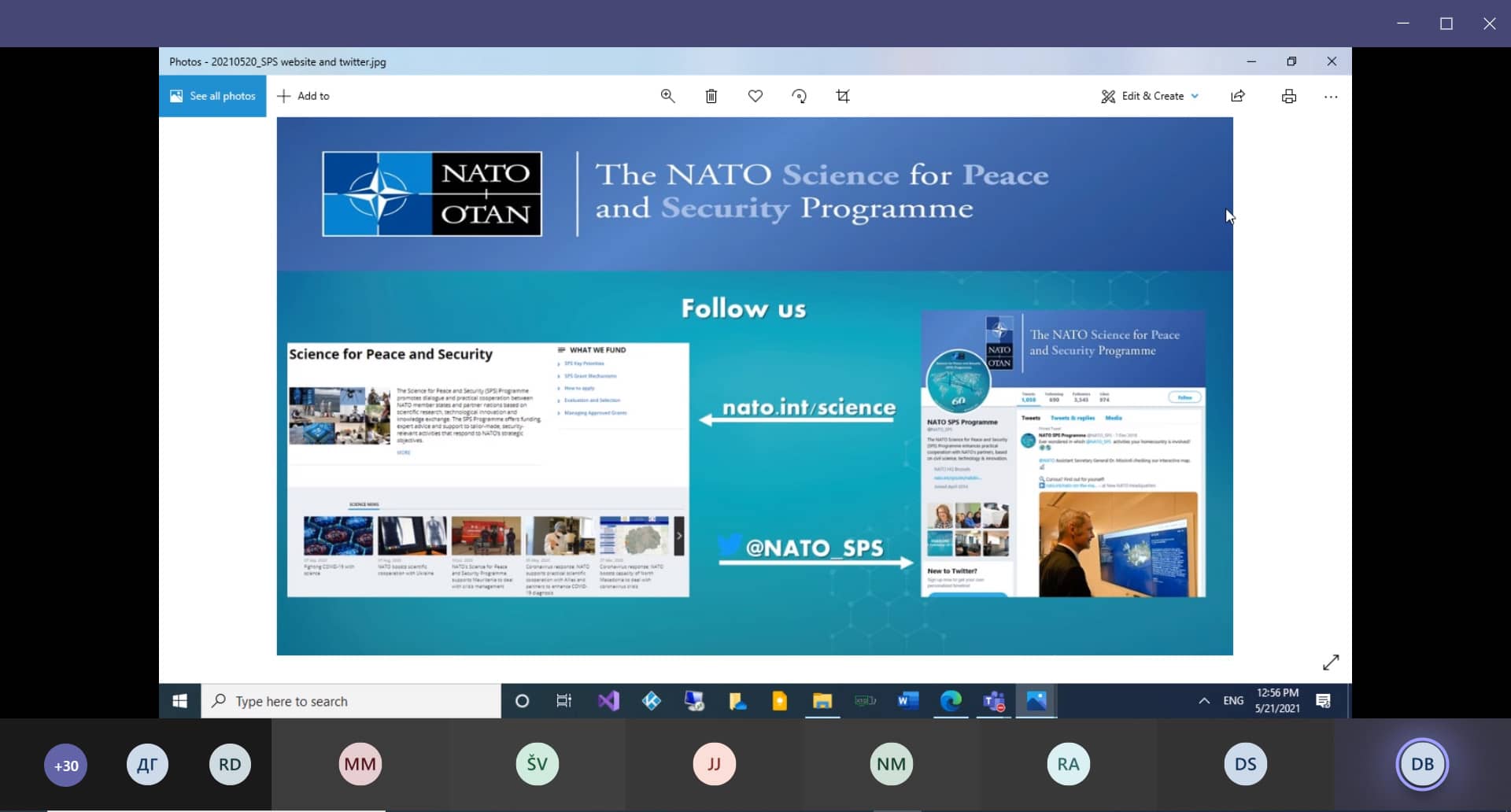Screen dimensions: 1511x812
Task: Click the print icon
Action: tap(1289, 96)
